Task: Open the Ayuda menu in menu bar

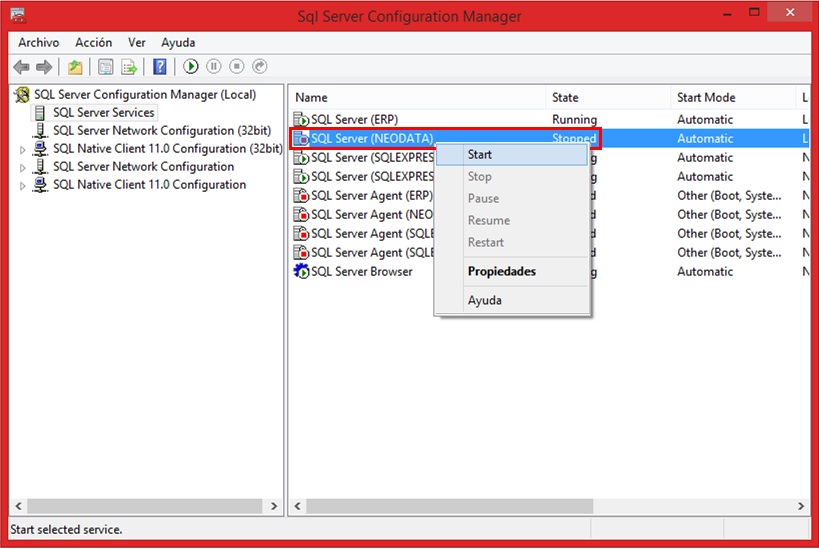Action: click(178, 42)
